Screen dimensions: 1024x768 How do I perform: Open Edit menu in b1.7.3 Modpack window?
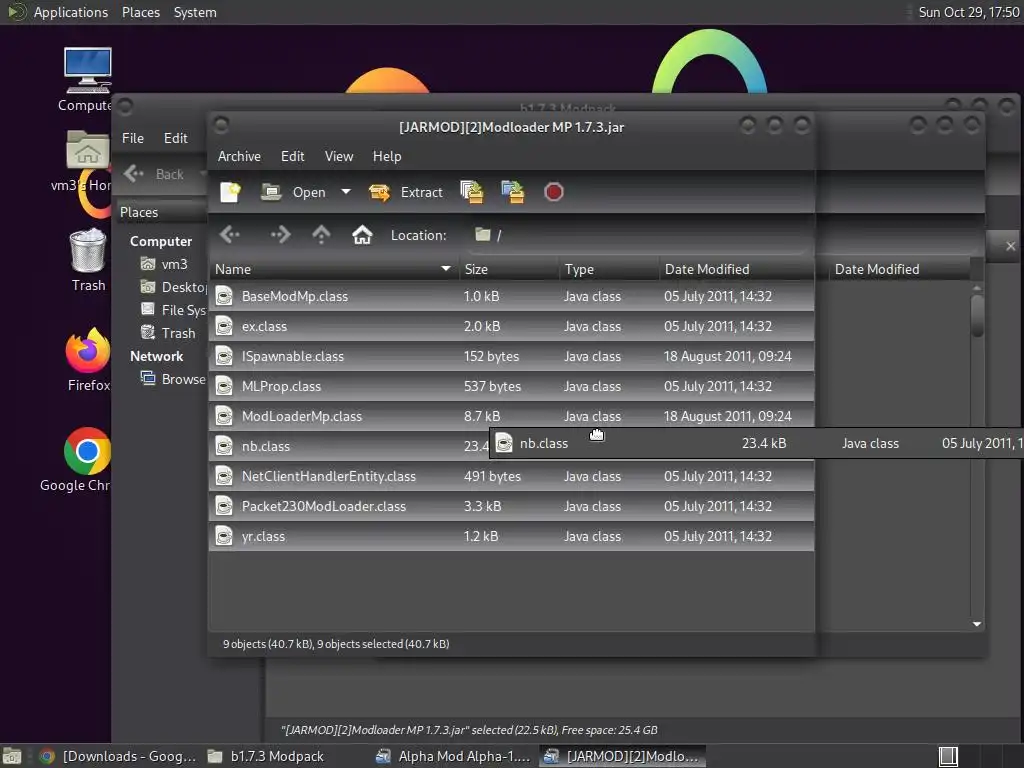coord(175,138)
